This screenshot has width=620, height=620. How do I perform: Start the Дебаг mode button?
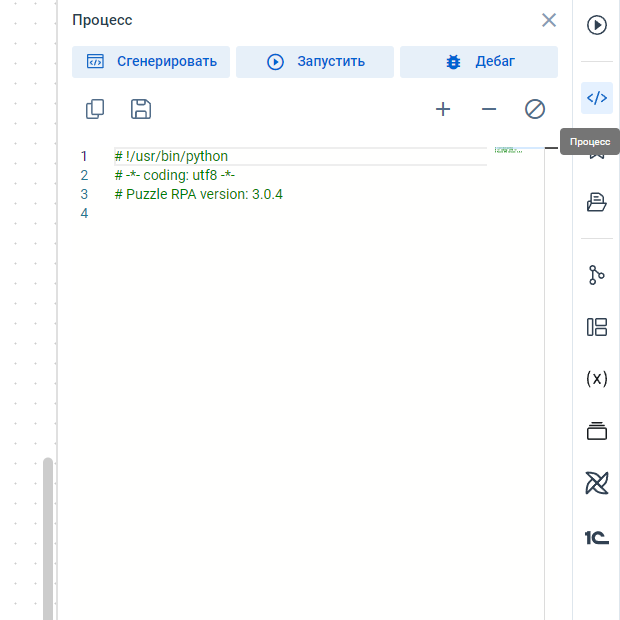tap(479, 62)
